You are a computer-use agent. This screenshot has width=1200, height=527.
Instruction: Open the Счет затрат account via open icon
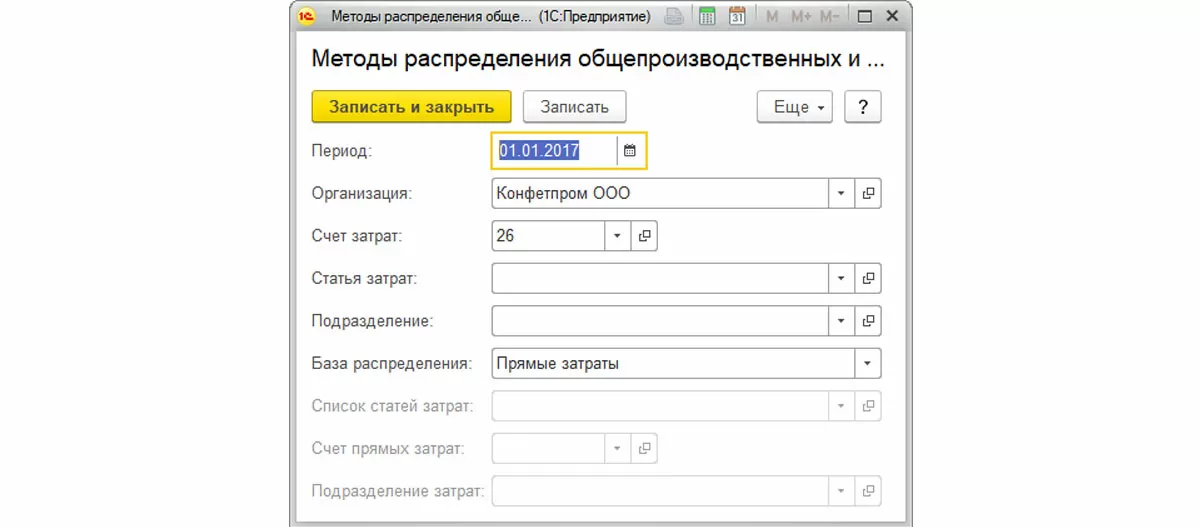pyautogui.click(x=645, y=236)
